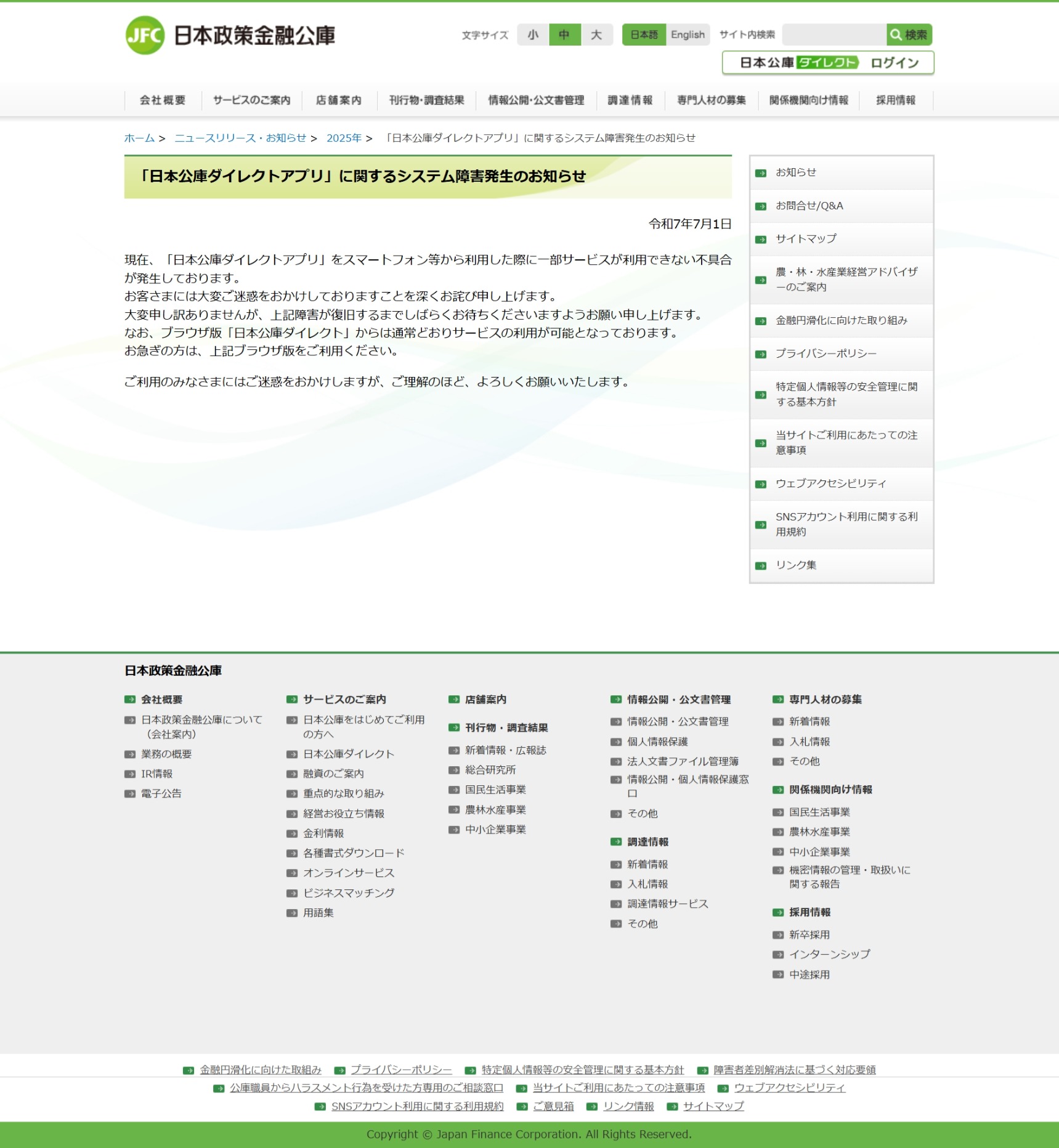Click arrow icon beside 農・林・水産業経営アドバイザー

[x=761, y=280]
